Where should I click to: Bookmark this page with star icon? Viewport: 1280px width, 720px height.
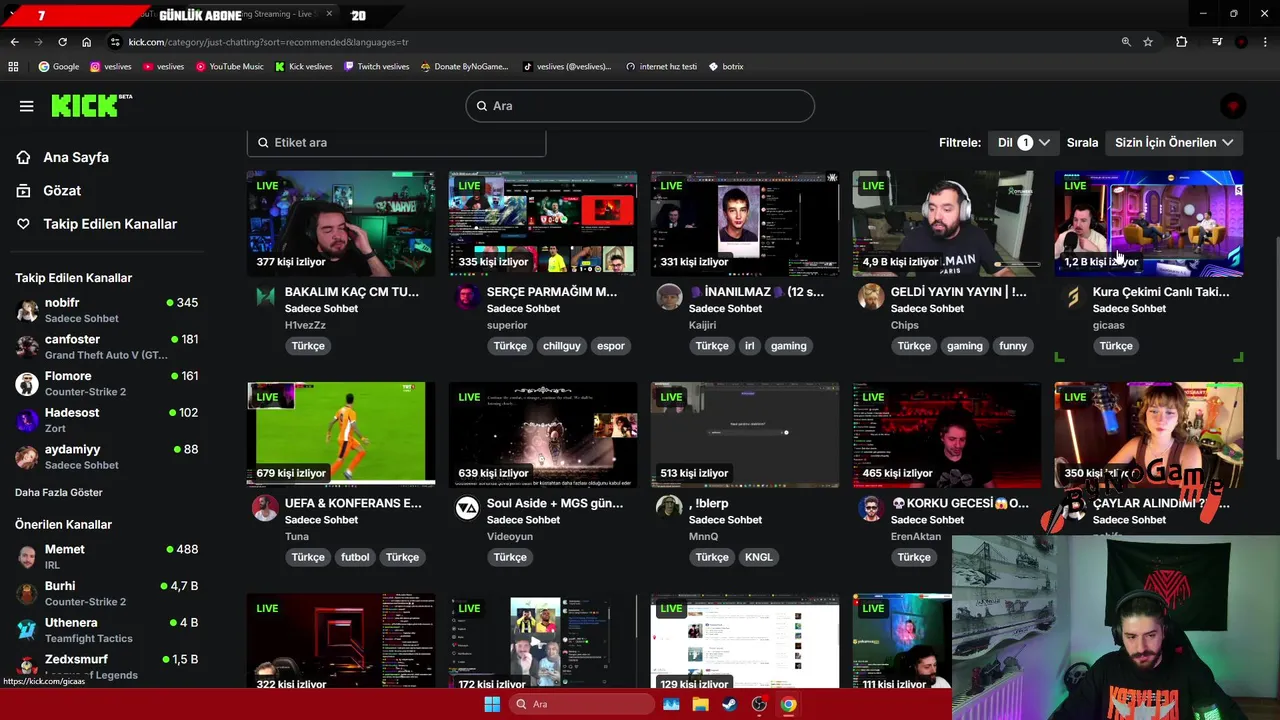(x=1148, y=42)
